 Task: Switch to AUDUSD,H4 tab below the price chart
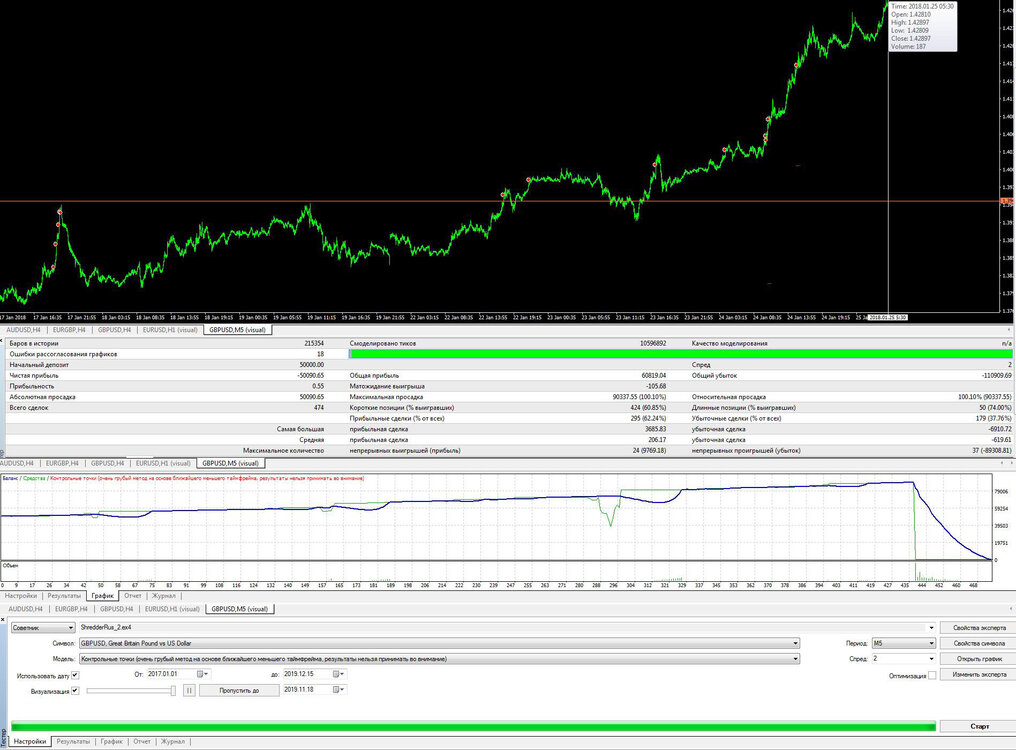pyautogui.click(x=23, y=330)
